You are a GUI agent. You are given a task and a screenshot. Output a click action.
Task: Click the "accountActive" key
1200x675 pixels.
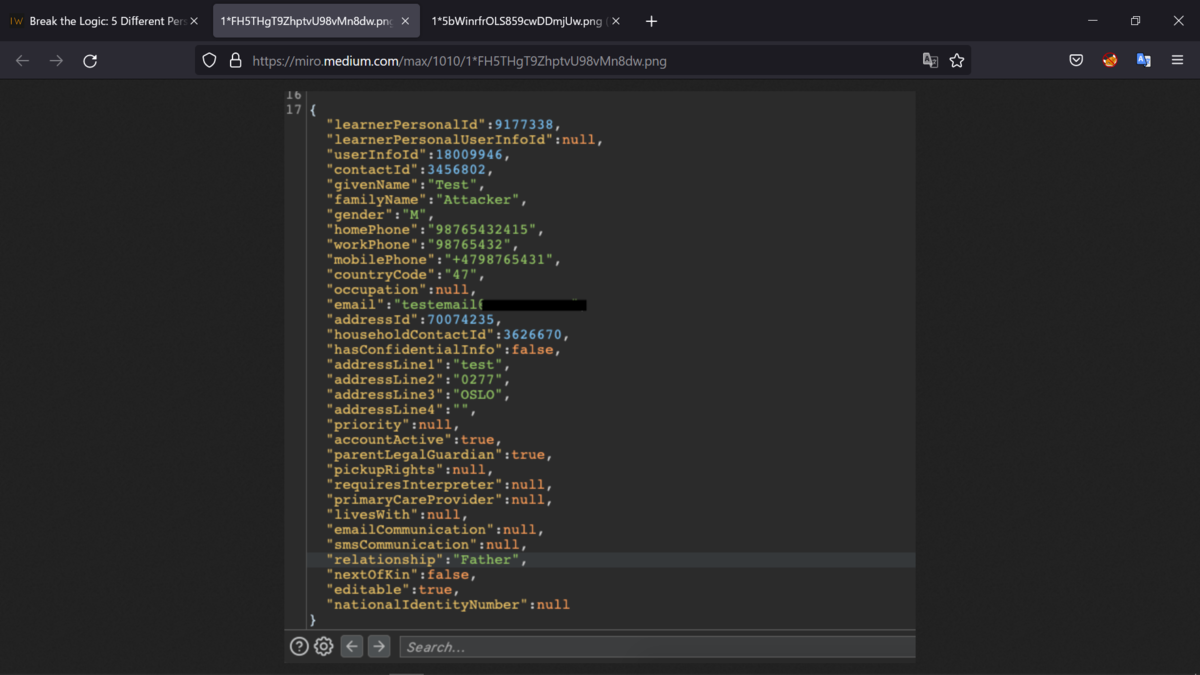tap(390, 439)
